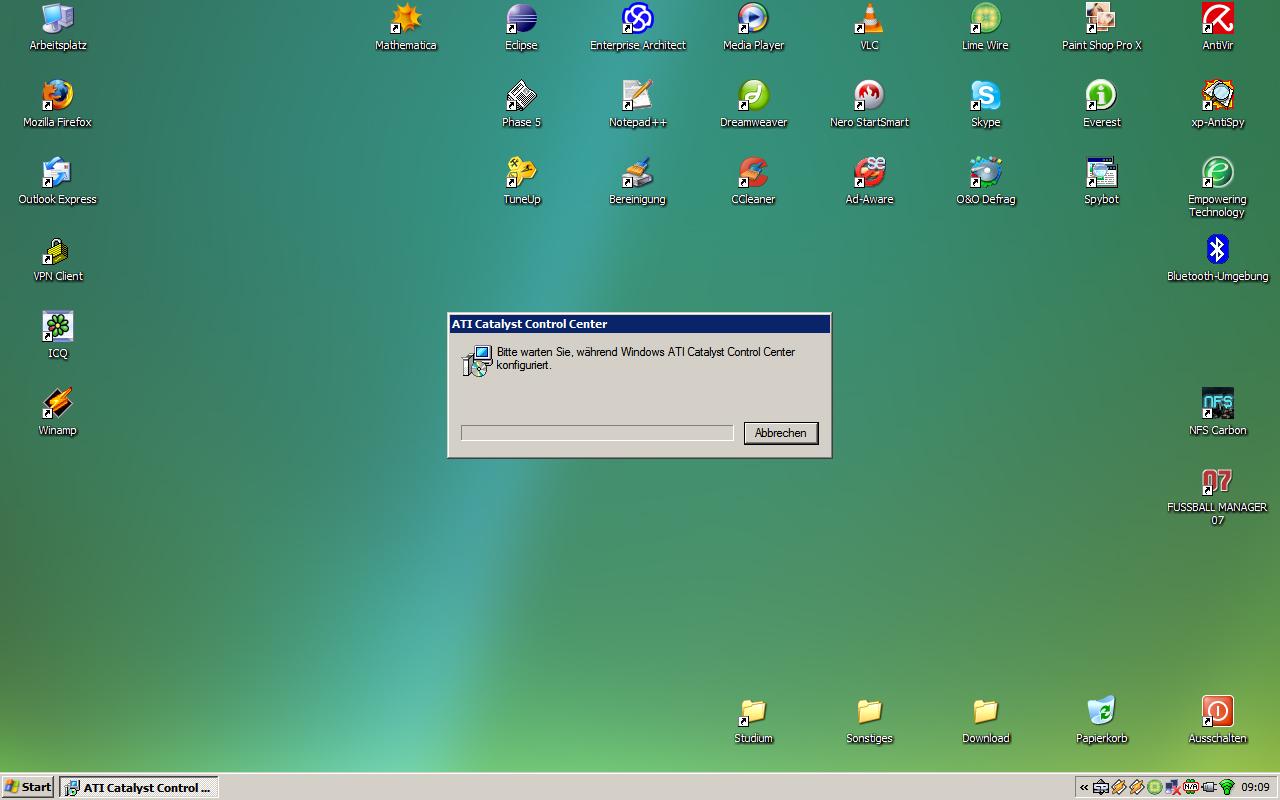The image size is (1280, 800).
Task: Select the Eclipse shortcut
Action: 521,18
